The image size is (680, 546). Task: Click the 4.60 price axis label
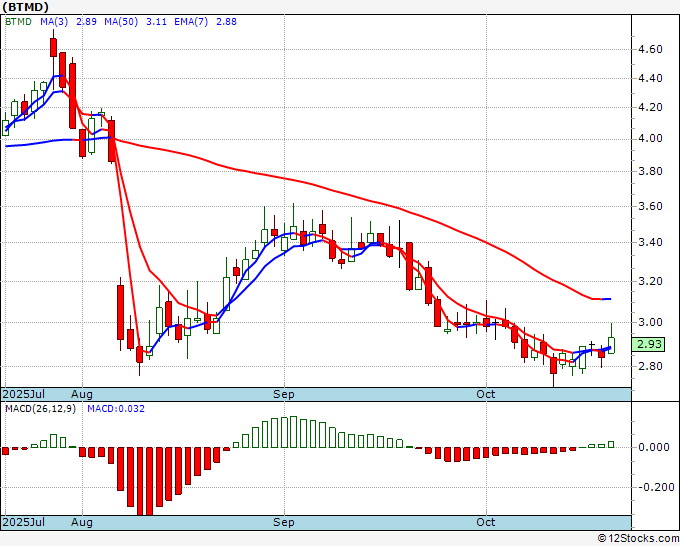pyautogui.click(x=650, y=49)
